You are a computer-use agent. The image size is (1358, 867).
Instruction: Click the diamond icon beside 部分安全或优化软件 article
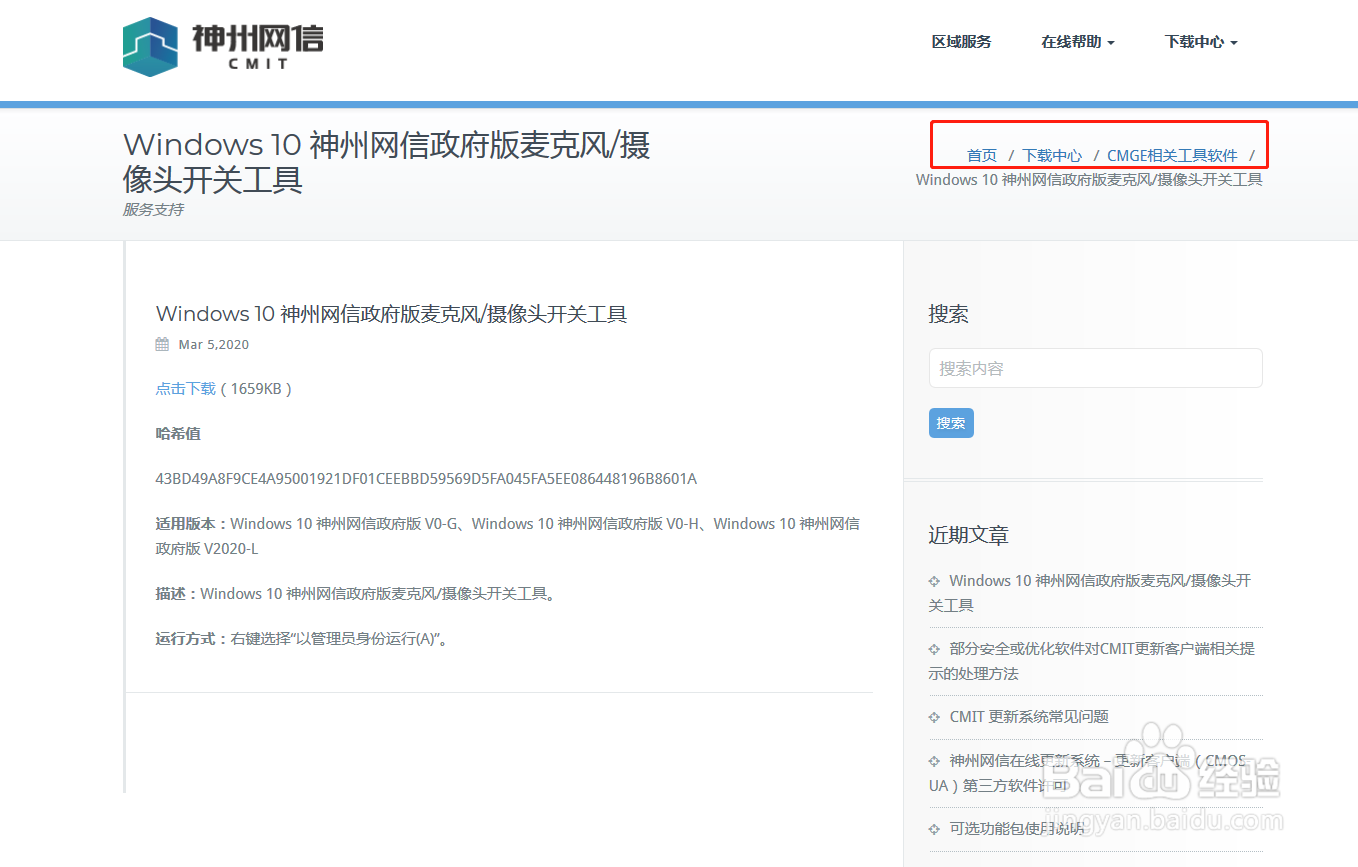[936, 648]
